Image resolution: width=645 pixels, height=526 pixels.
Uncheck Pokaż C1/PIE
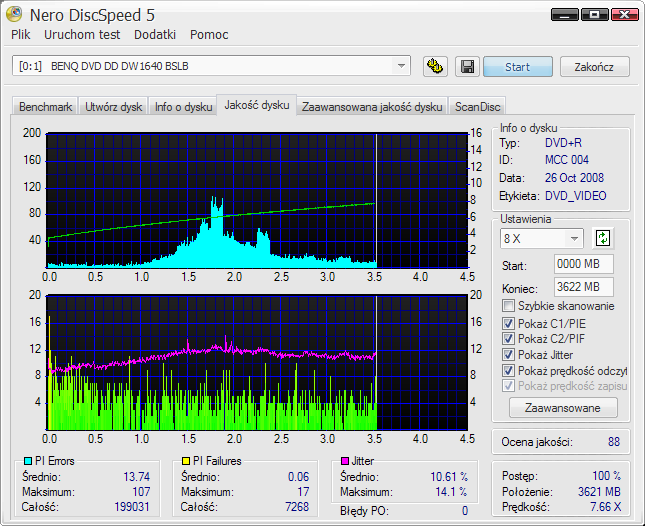[x=508, y=323]
